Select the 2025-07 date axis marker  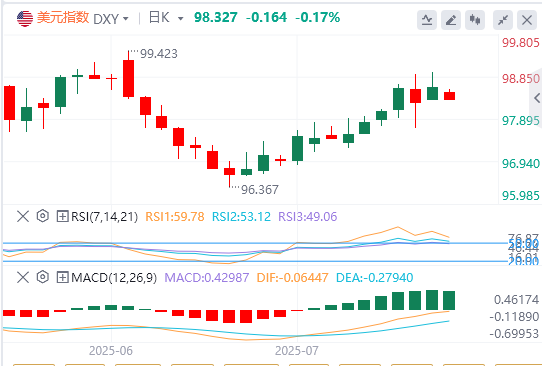[x=297, y=351]
